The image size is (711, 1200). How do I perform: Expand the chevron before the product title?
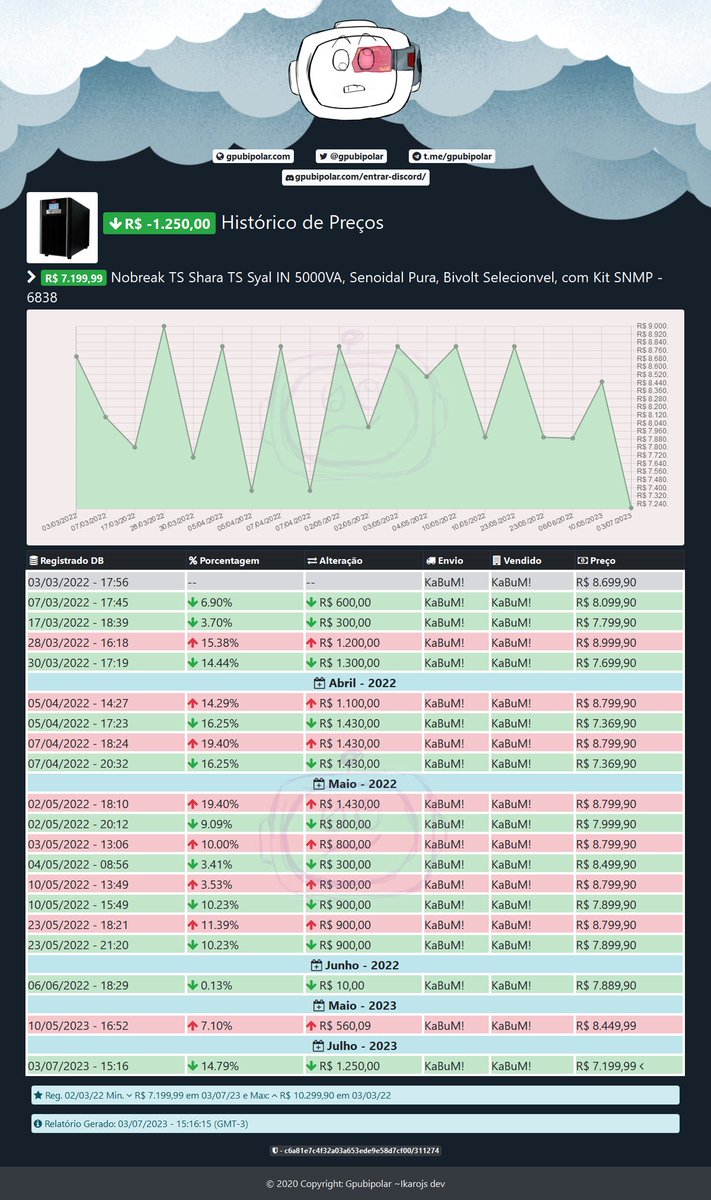(31, 276)
